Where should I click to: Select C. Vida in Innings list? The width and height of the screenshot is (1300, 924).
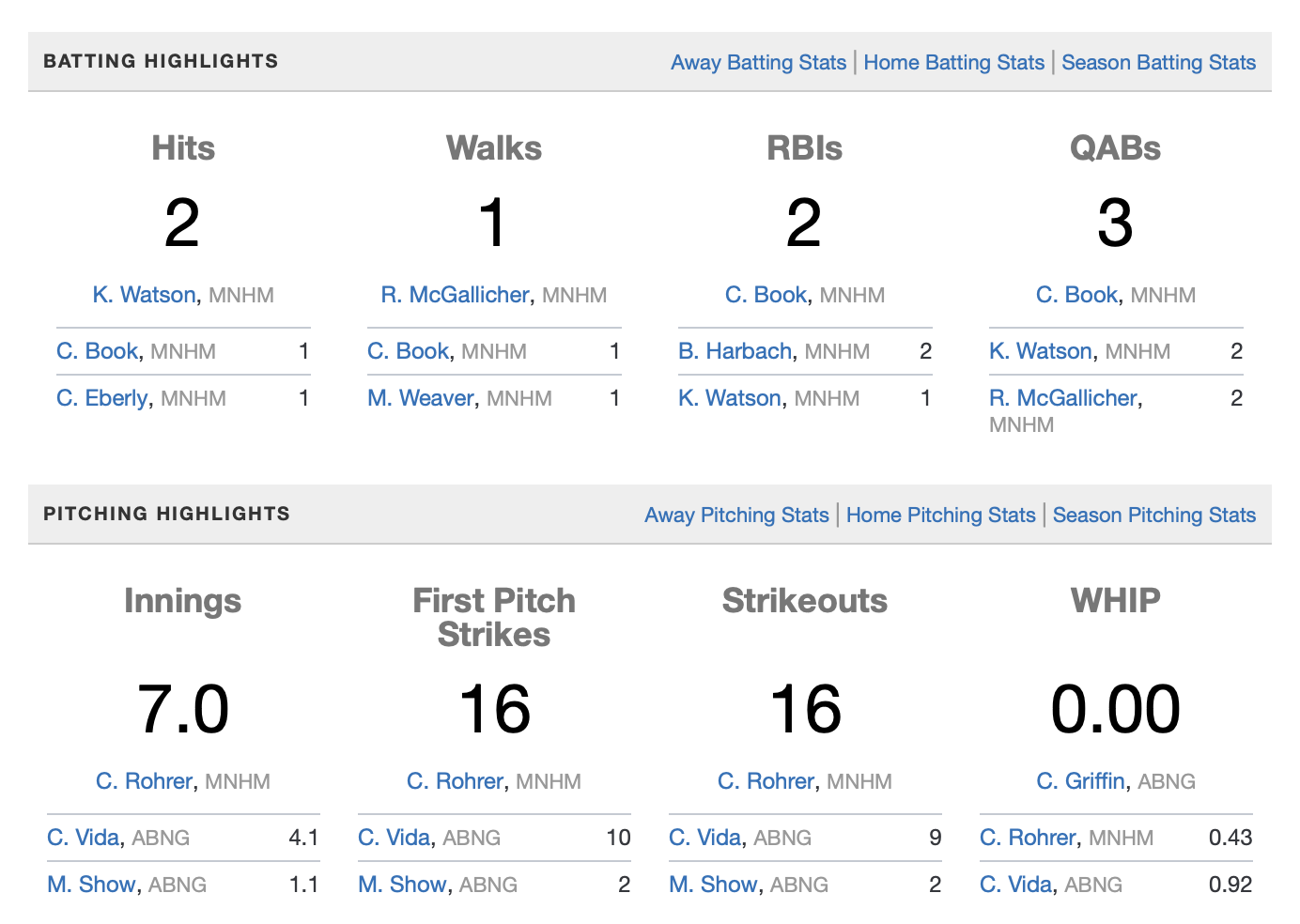tap(83, 838)
